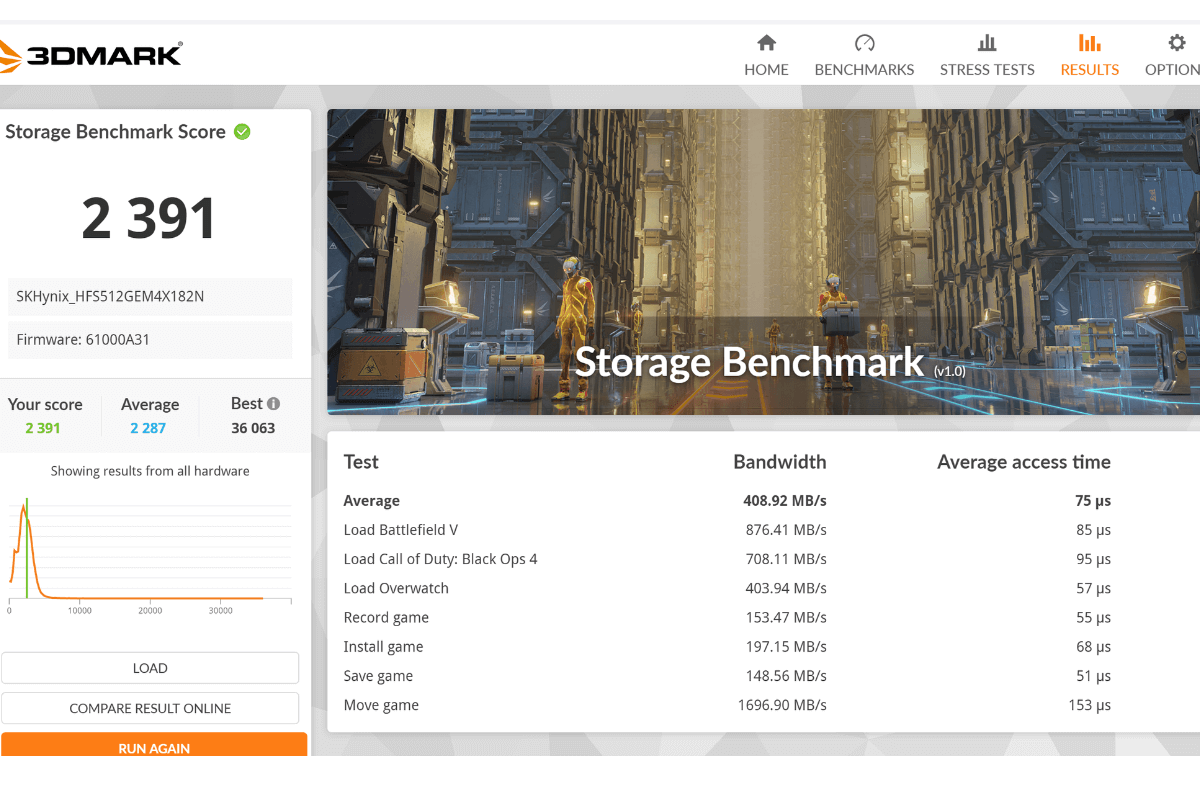Open the Options gear icon
The image size is (1200, 800).
click(1176, 41)
